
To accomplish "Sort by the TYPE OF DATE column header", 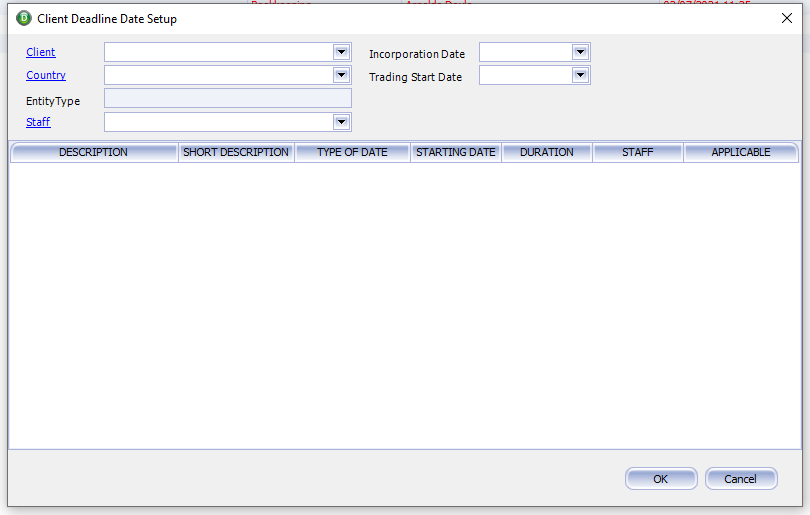I will 352,152.
